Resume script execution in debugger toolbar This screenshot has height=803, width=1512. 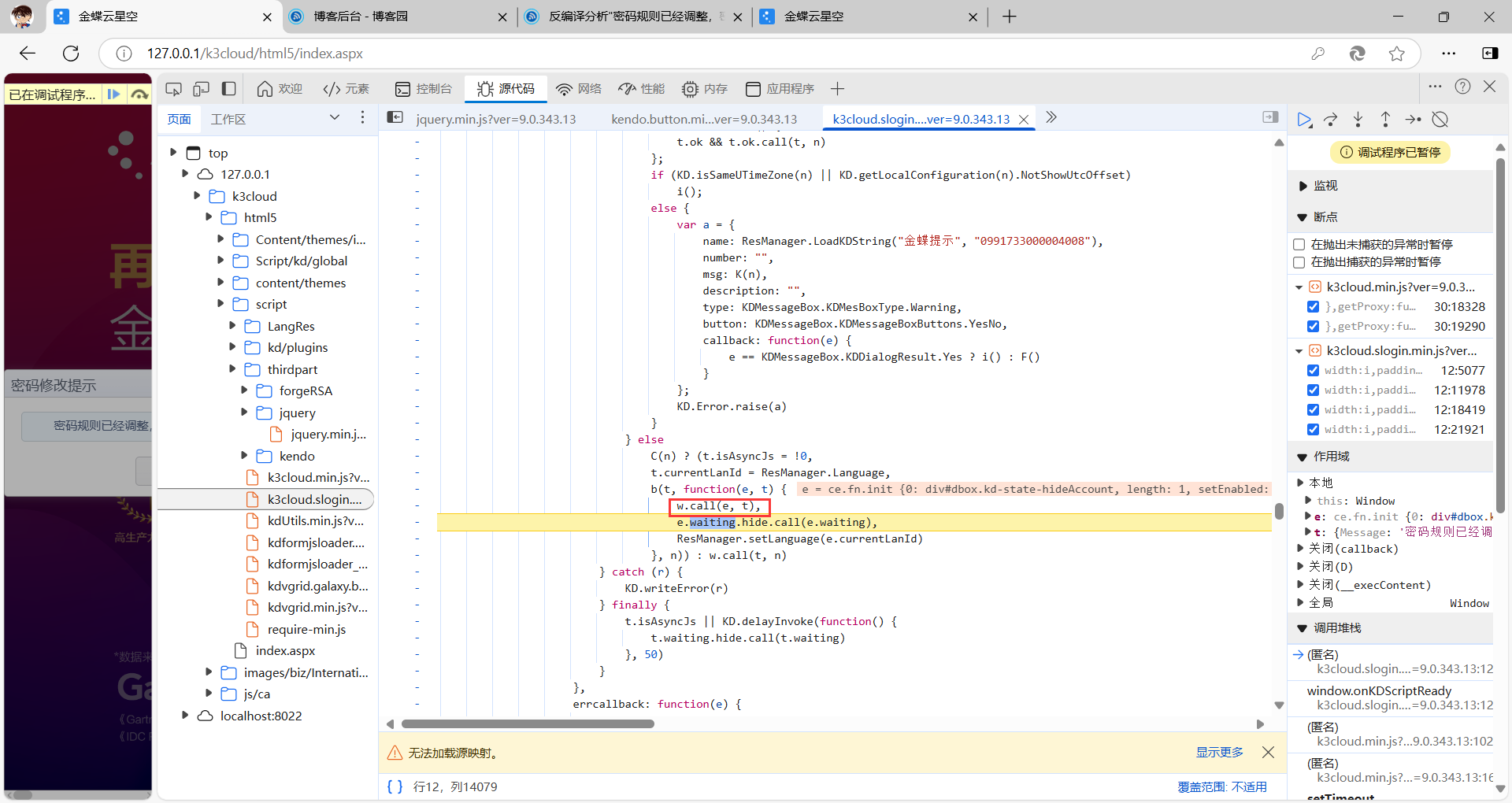[x=1304, y=120]
